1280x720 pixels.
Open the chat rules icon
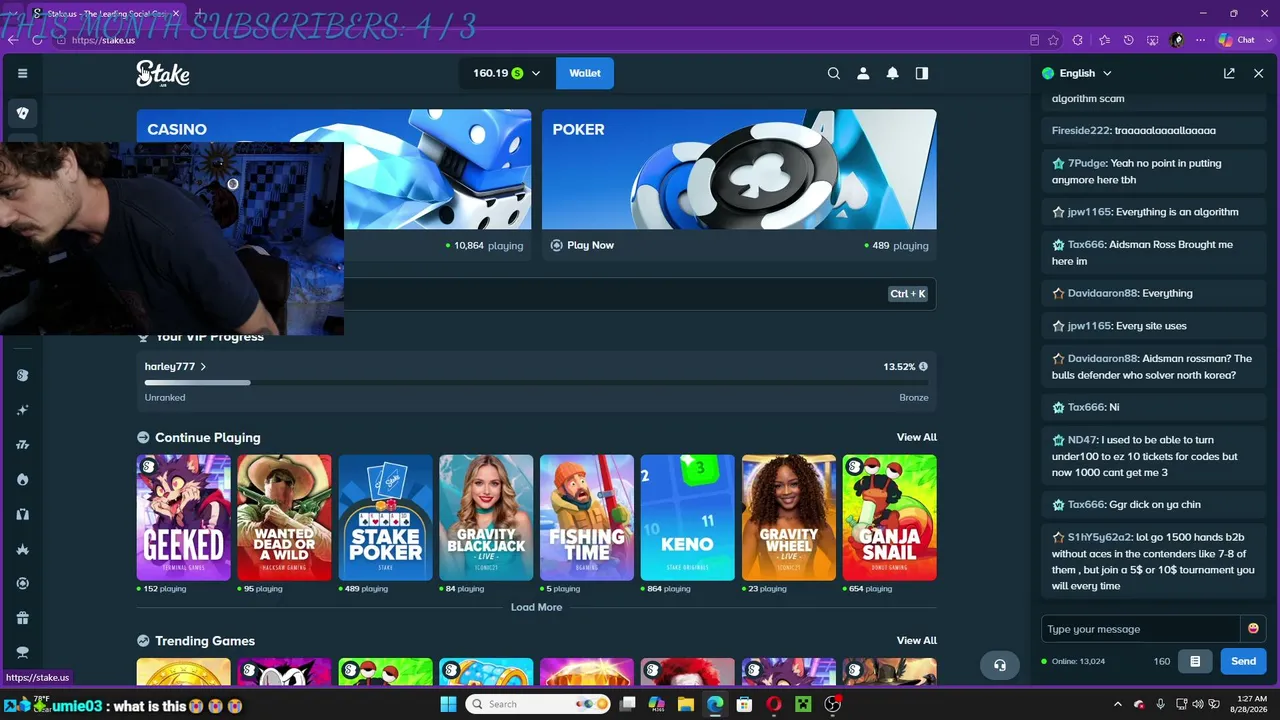point(1195,661)
